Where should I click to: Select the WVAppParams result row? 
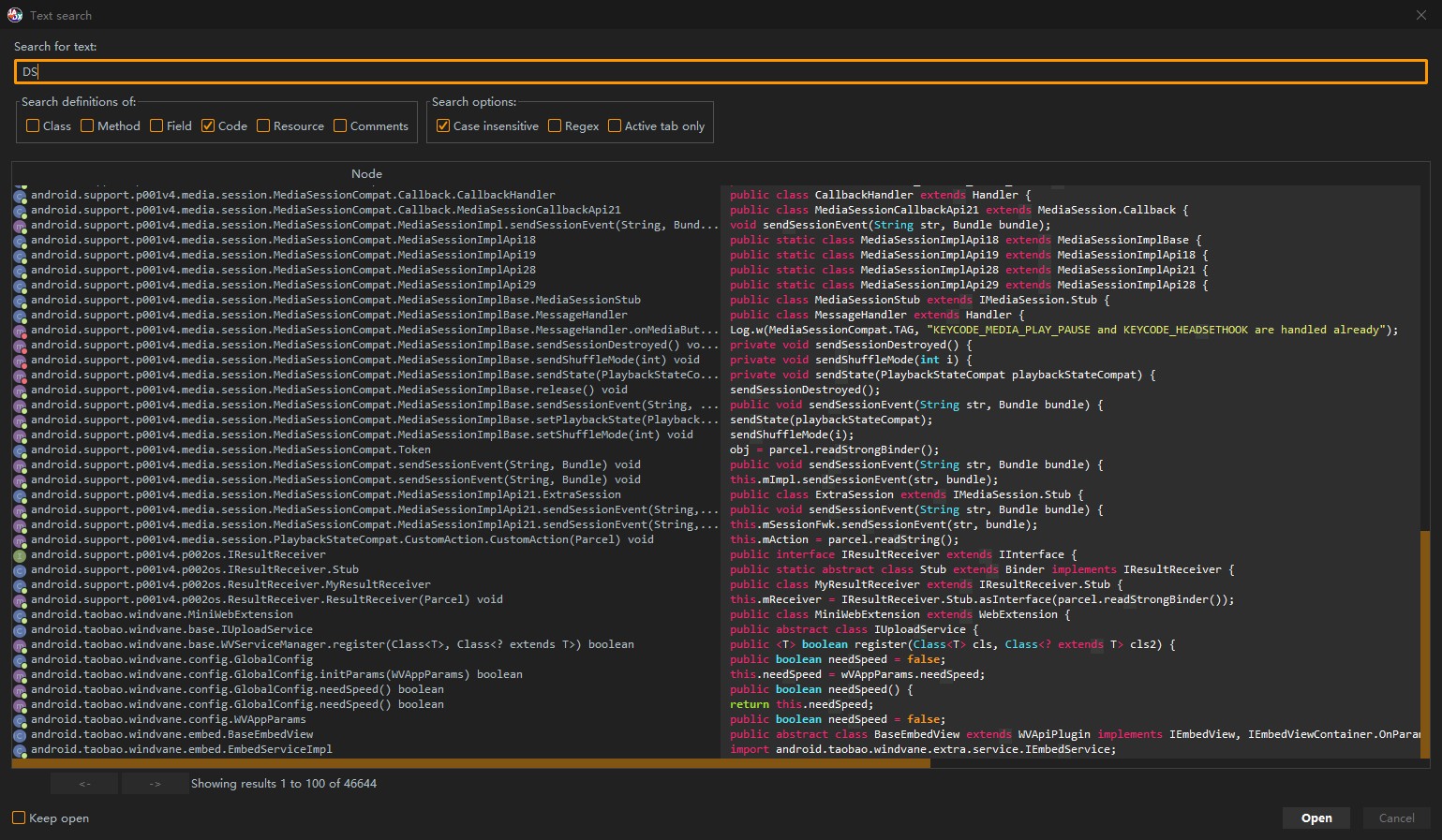point(366,719)
